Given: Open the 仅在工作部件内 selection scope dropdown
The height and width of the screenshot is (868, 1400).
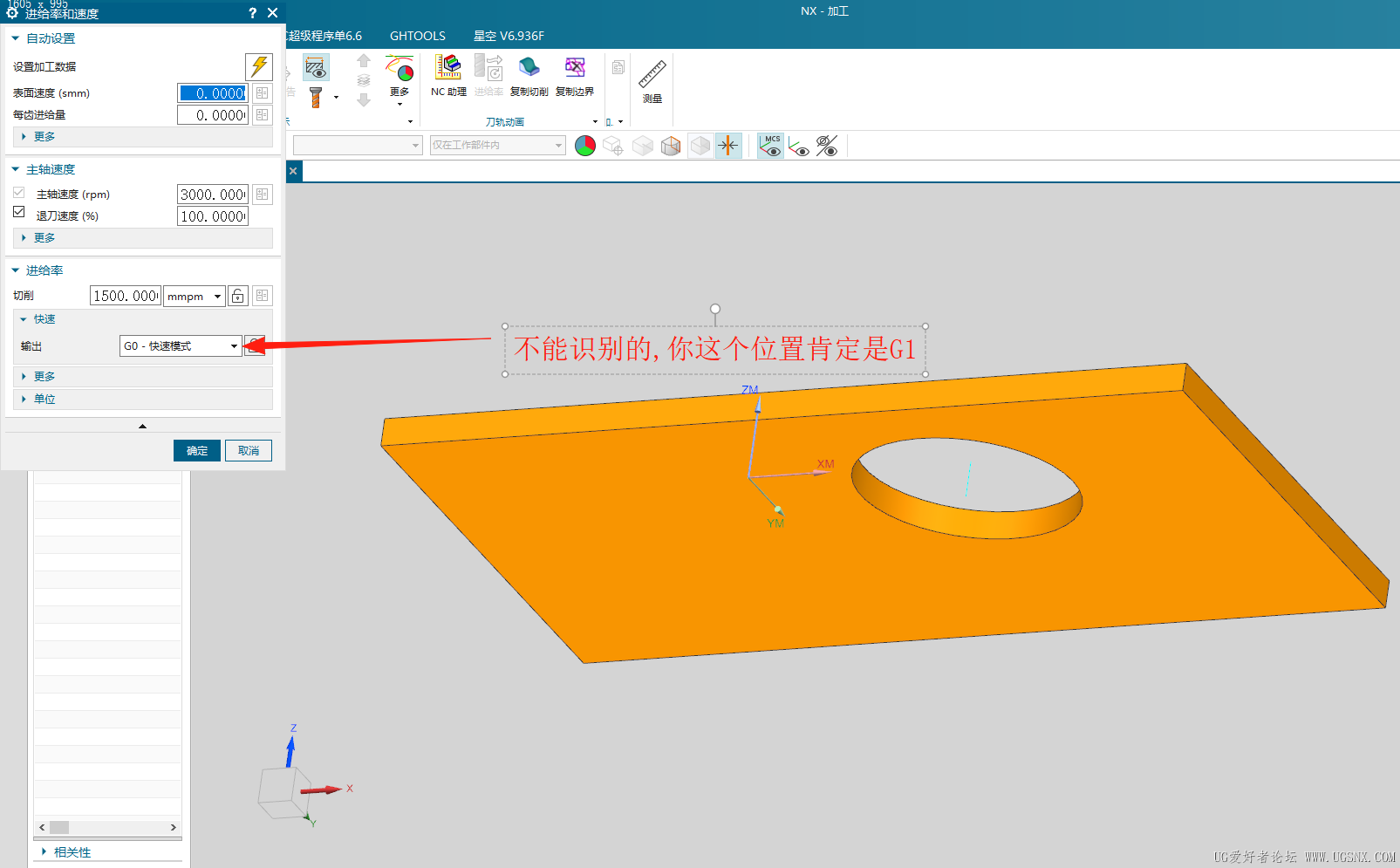Looking at the screenshot, I should pyautogui.click(x=498, y=146).
